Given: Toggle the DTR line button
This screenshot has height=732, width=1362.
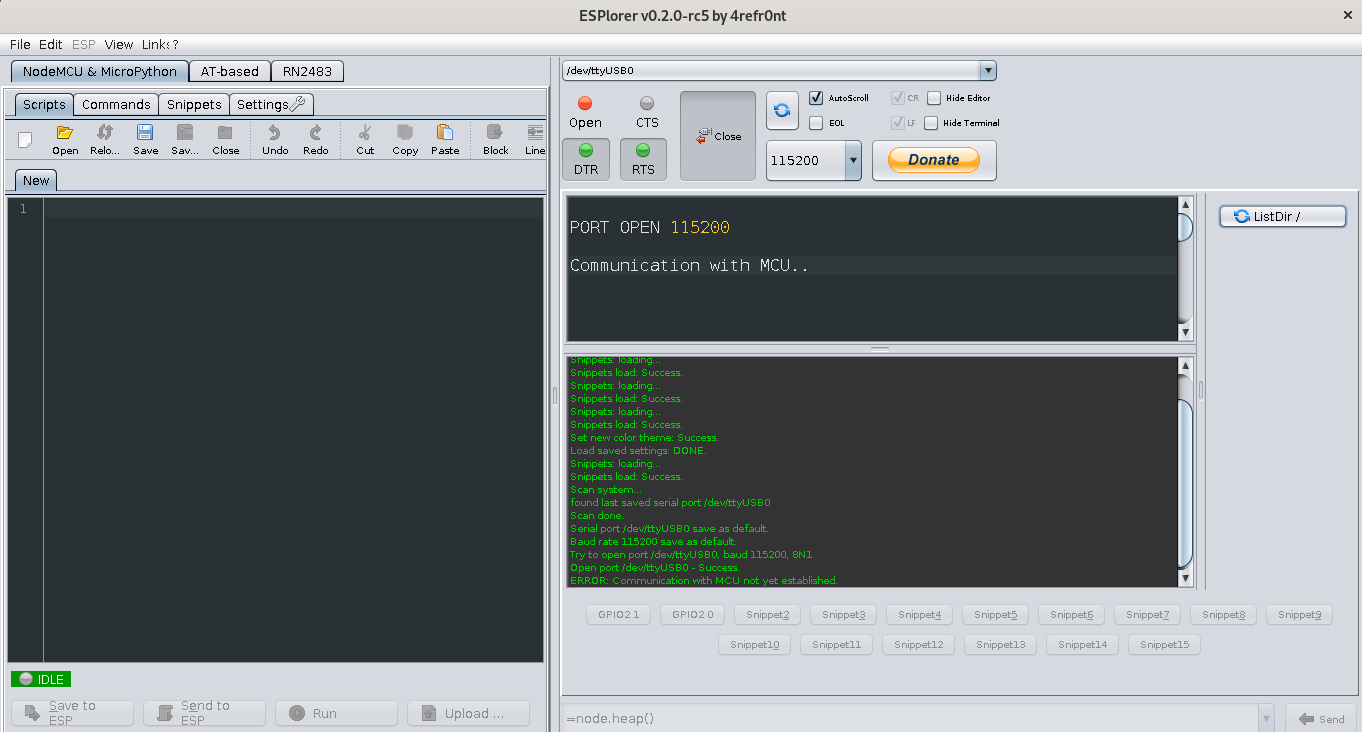Looking at the screenshot, I should tap(586, 160).
